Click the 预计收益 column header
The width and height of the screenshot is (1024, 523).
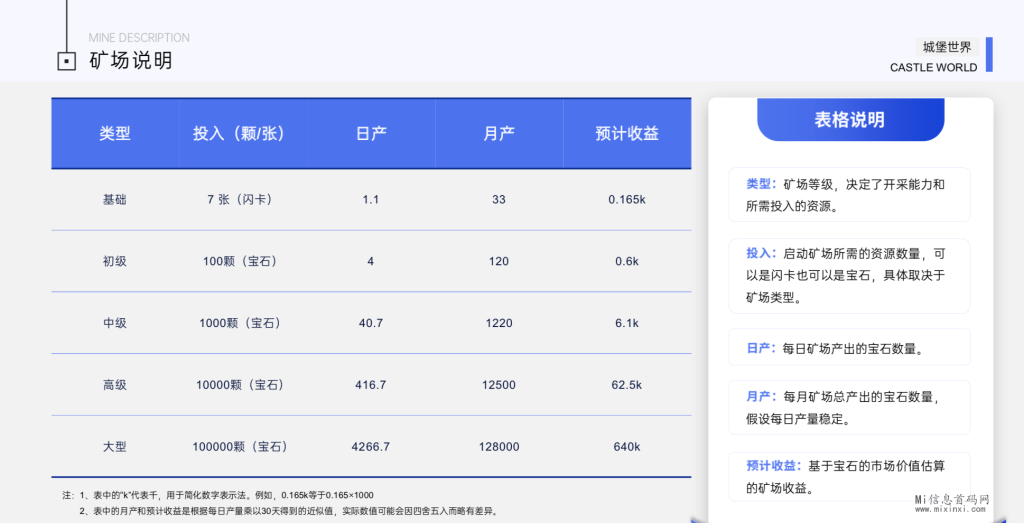[627, 133]
